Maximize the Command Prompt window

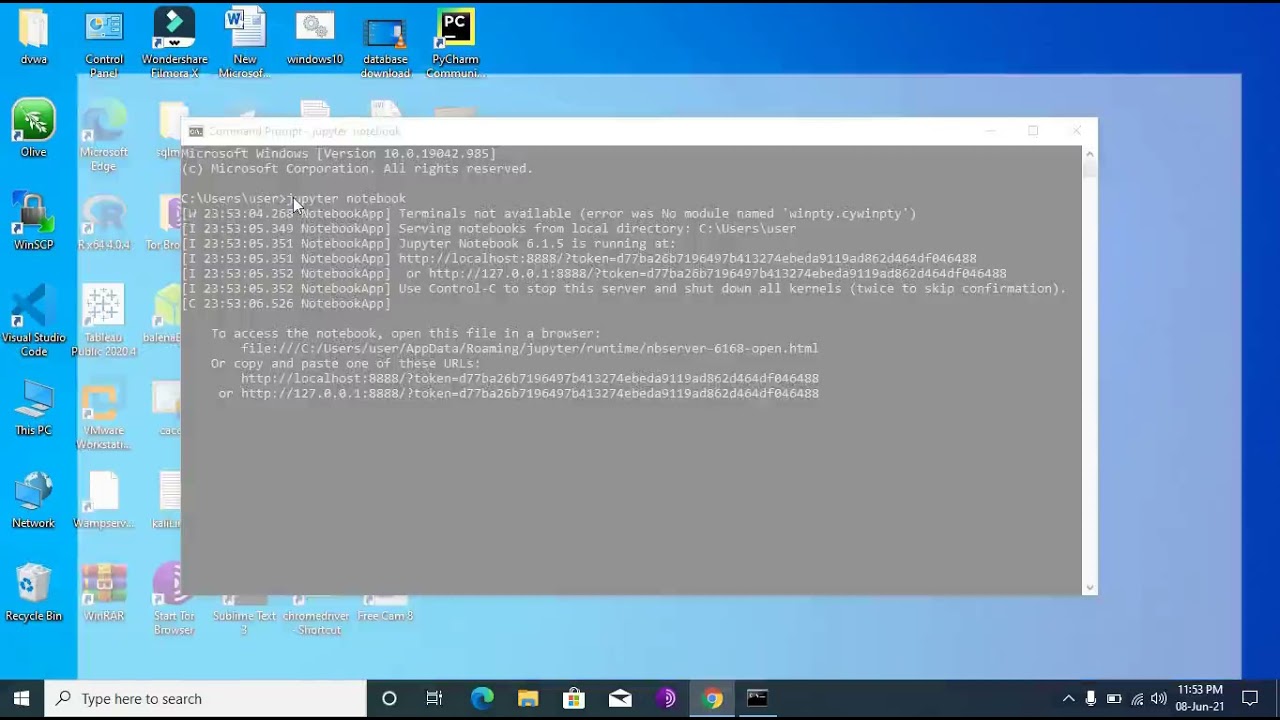[1033, 131]
